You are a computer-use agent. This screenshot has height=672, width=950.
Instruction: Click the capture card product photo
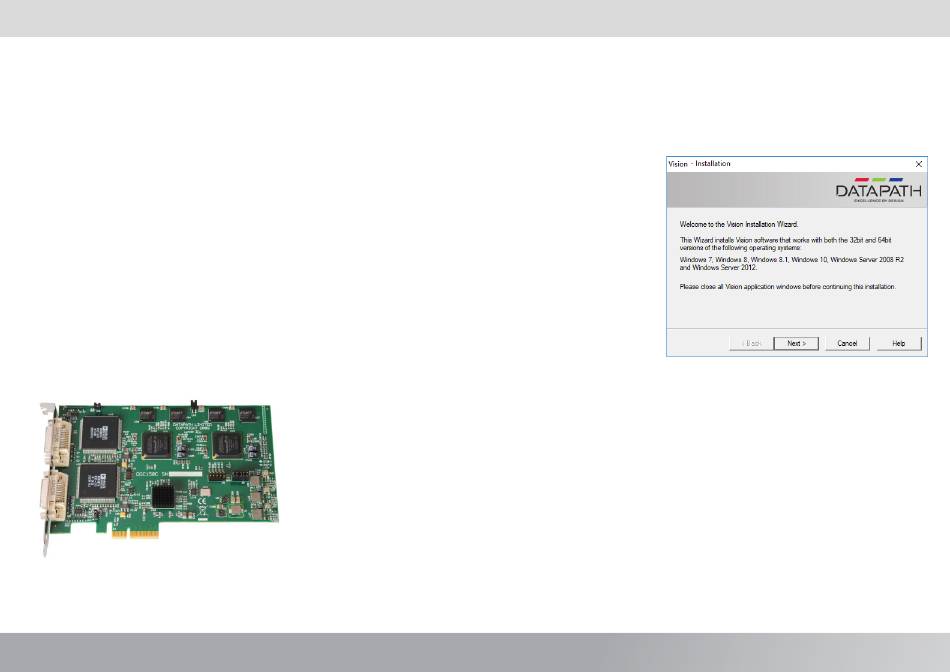tap(159, 477)
